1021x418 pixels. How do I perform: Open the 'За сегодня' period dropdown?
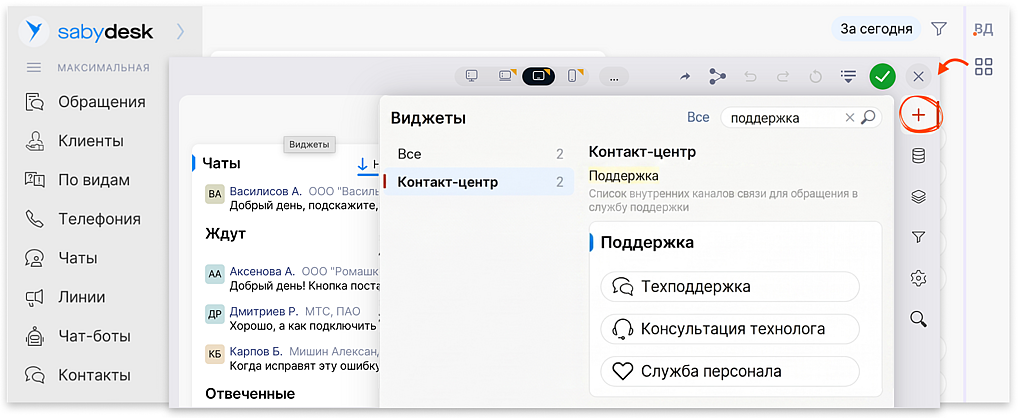coord(876,29)
